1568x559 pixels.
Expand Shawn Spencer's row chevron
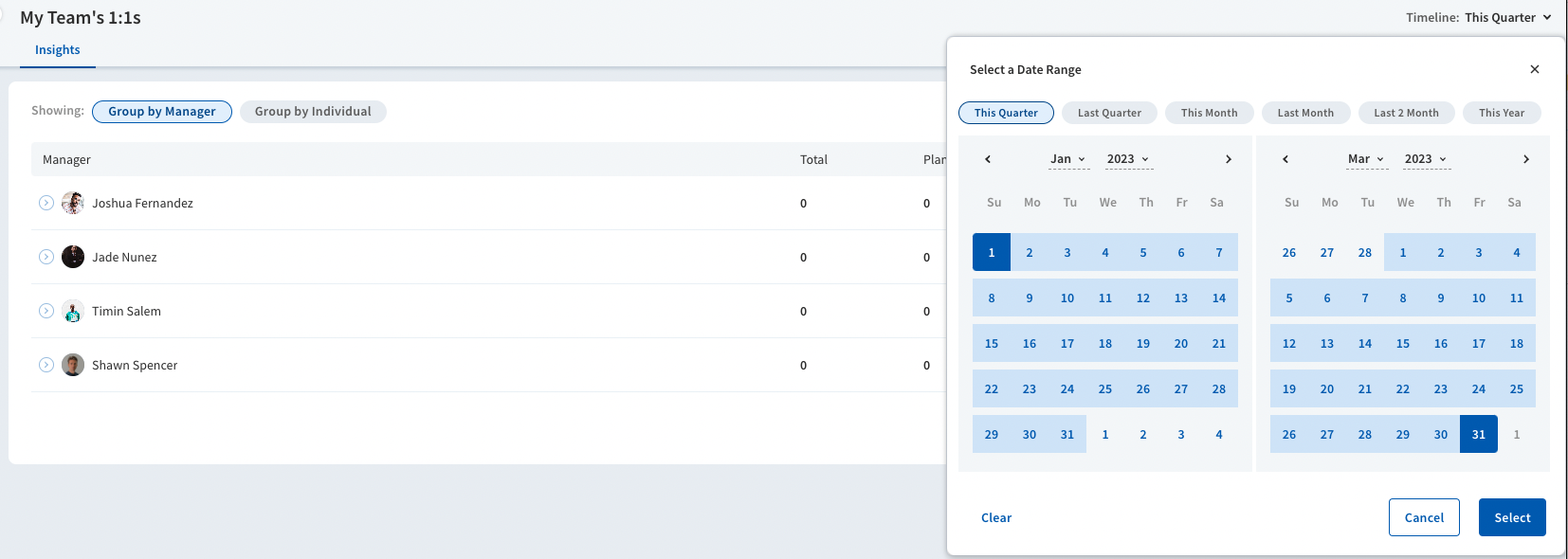click(x=46, y=365)
